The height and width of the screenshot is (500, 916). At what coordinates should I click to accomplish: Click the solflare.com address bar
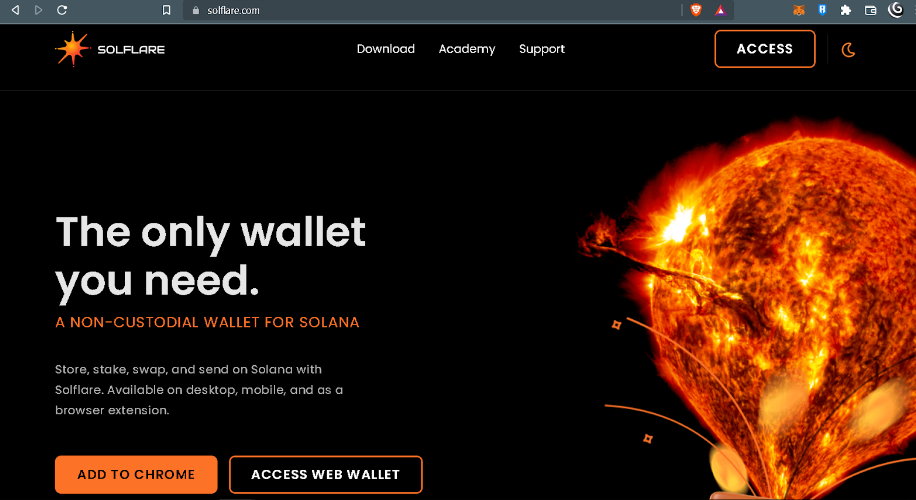click(x=432, y=10)
